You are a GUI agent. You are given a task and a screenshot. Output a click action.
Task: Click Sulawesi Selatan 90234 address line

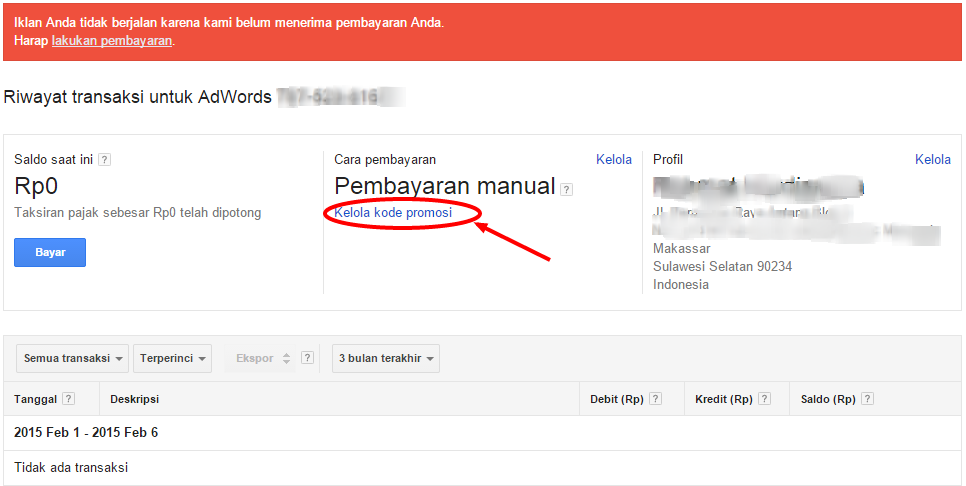point(722,267)
